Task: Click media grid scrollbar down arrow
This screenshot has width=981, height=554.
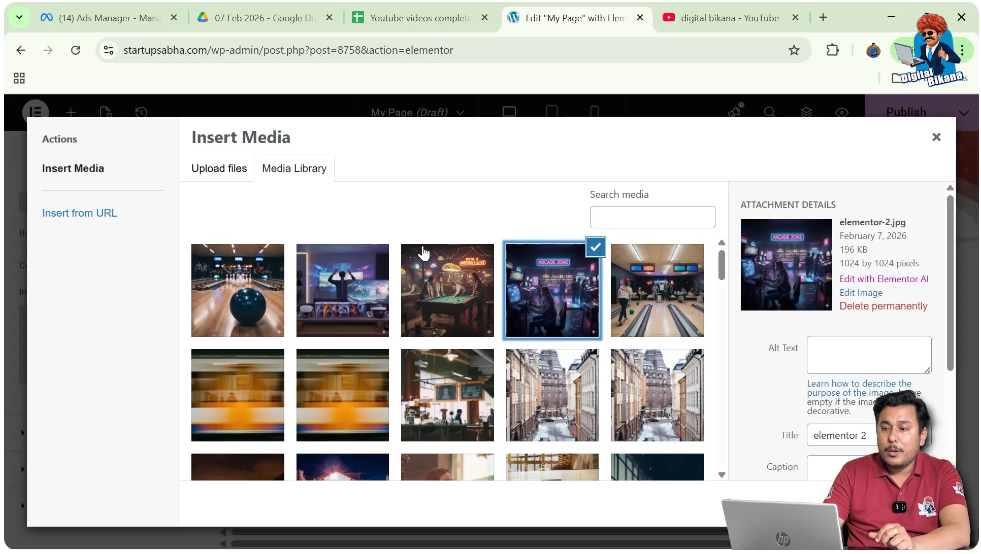Action: [721, 474]
